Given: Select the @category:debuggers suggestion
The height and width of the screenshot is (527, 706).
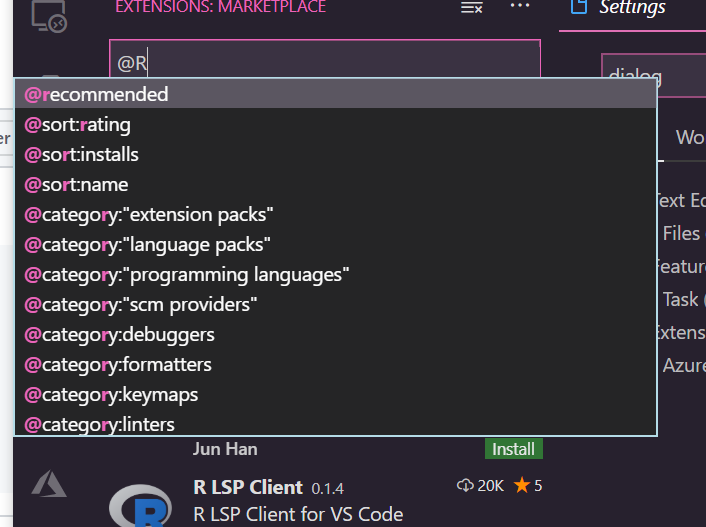Looking at the screenshot, I should click(335, 335).
